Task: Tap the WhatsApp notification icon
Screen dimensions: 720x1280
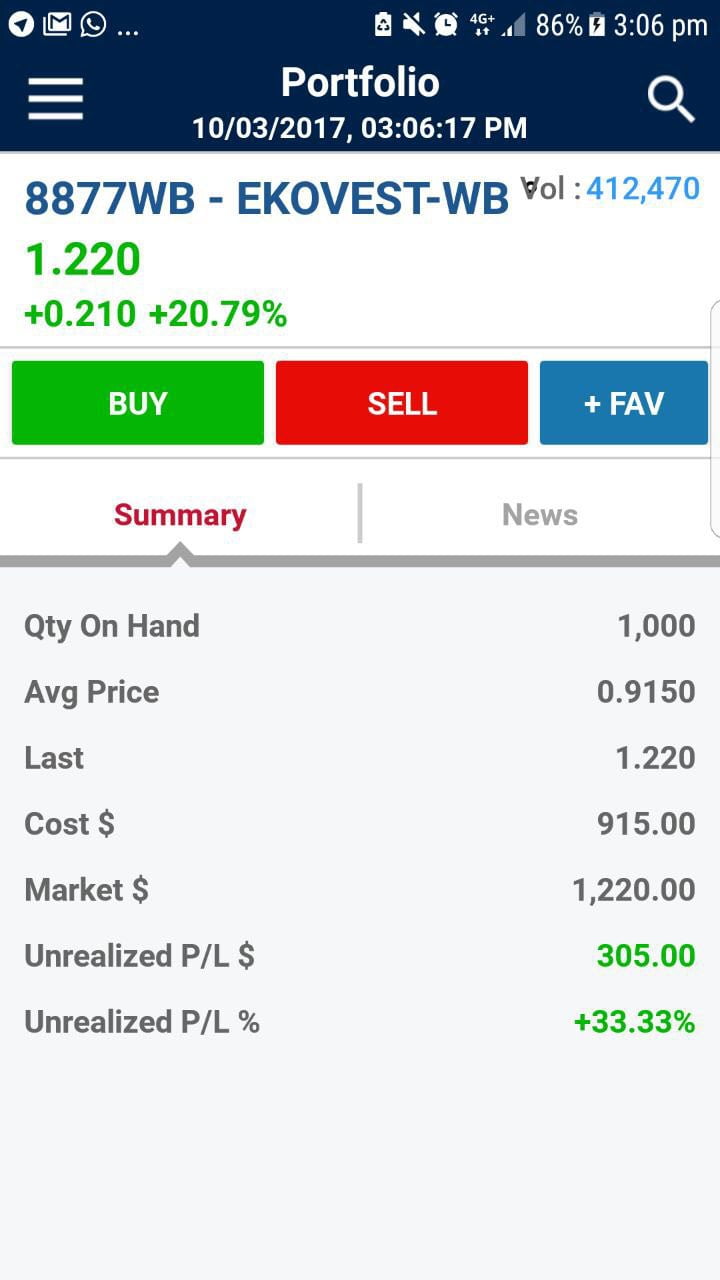Action: coord(93,24)
